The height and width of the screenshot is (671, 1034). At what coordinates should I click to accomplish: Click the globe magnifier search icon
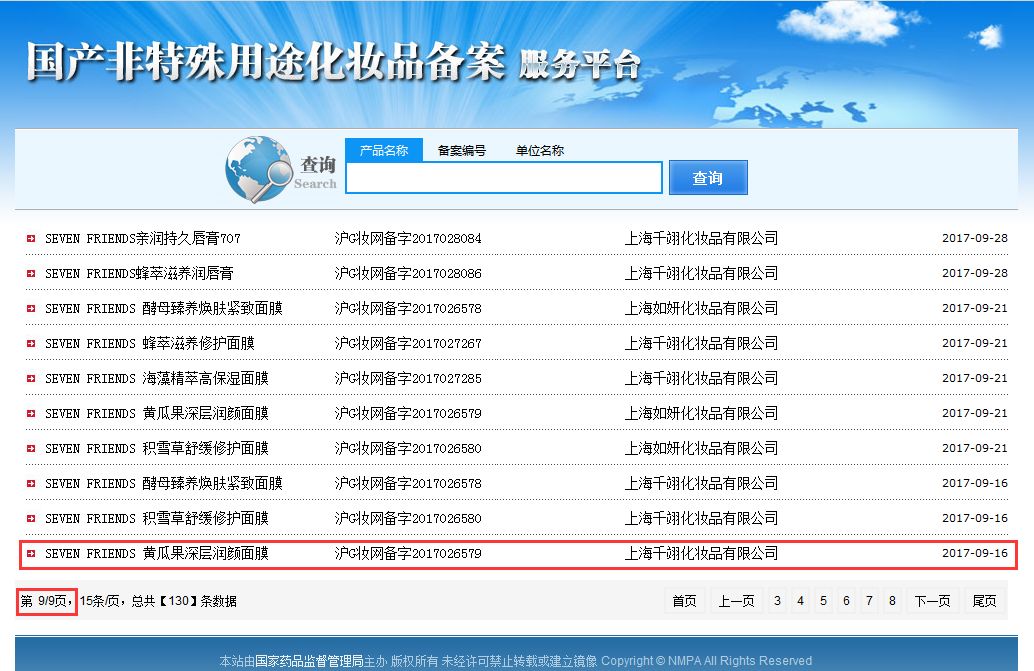pyautogui.click(x=258, y=169)
